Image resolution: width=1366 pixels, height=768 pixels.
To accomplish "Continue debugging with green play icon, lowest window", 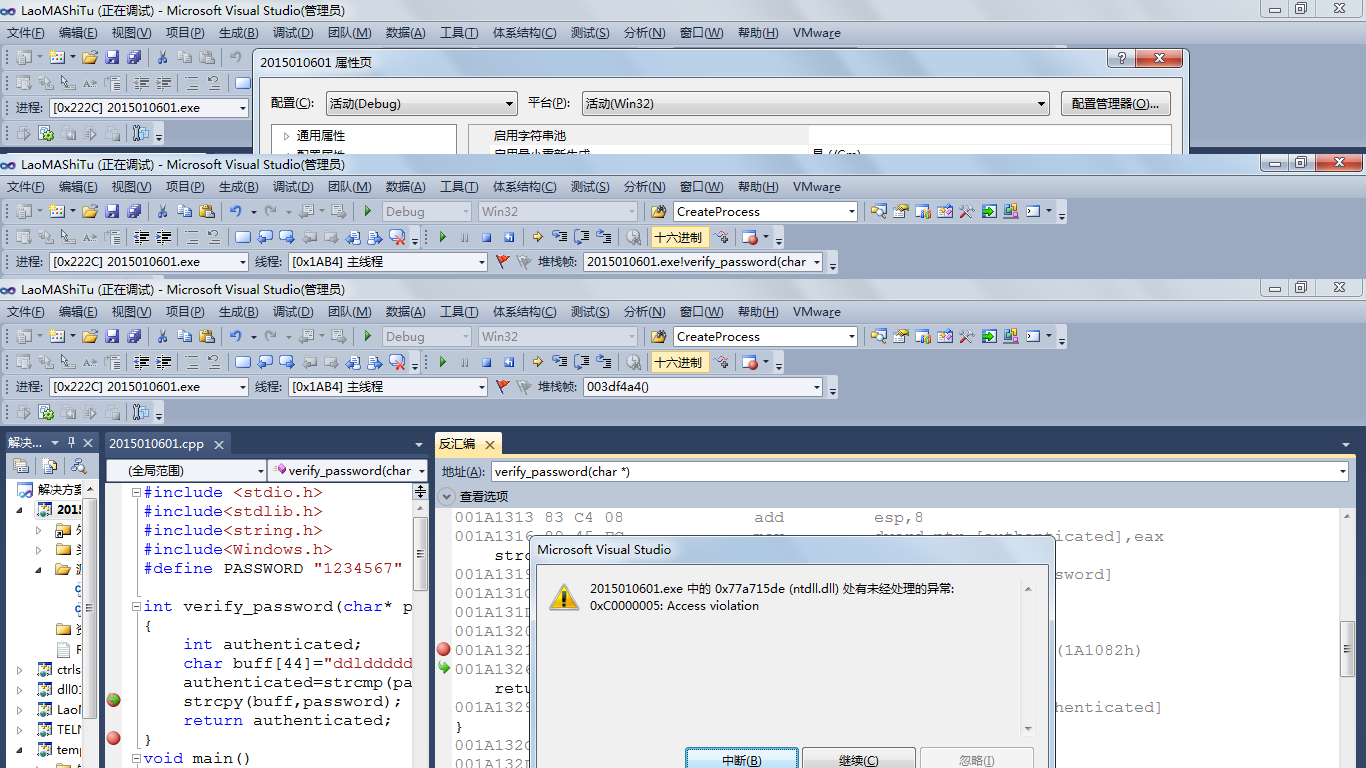I will [443, 362].
